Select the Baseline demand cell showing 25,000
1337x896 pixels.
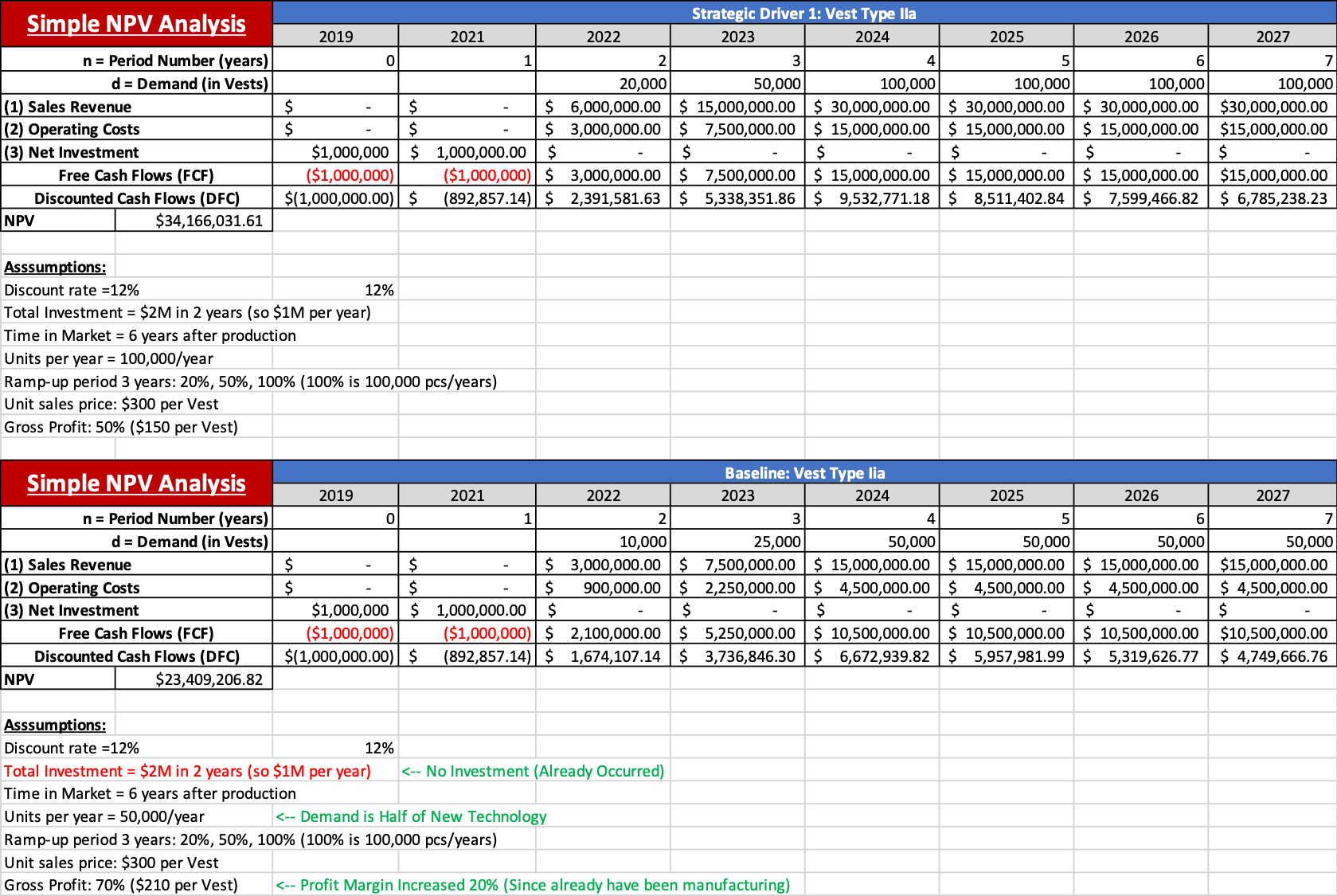point(737,542)
